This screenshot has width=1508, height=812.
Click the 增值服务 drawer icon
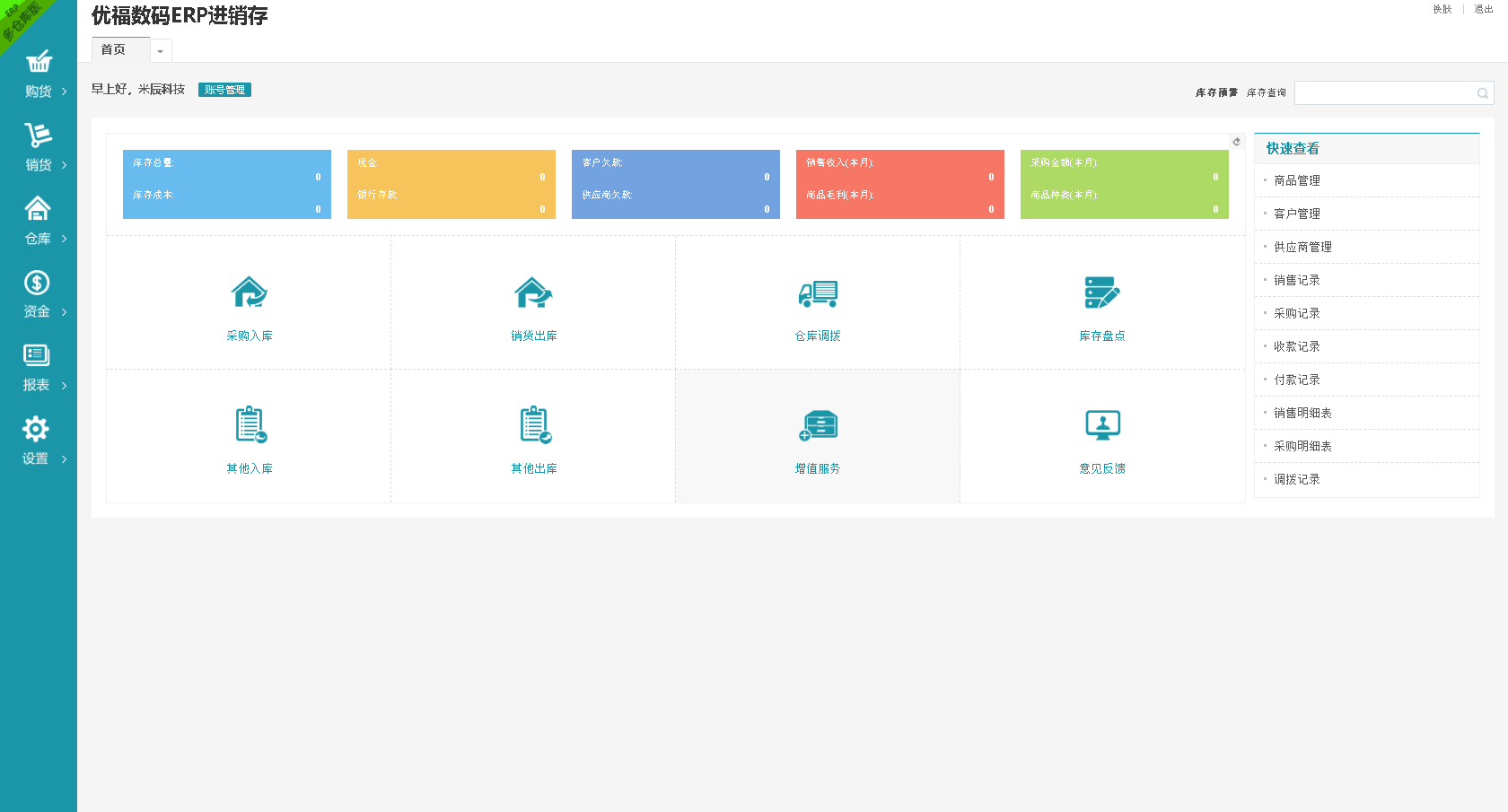(x=818, y=425)
